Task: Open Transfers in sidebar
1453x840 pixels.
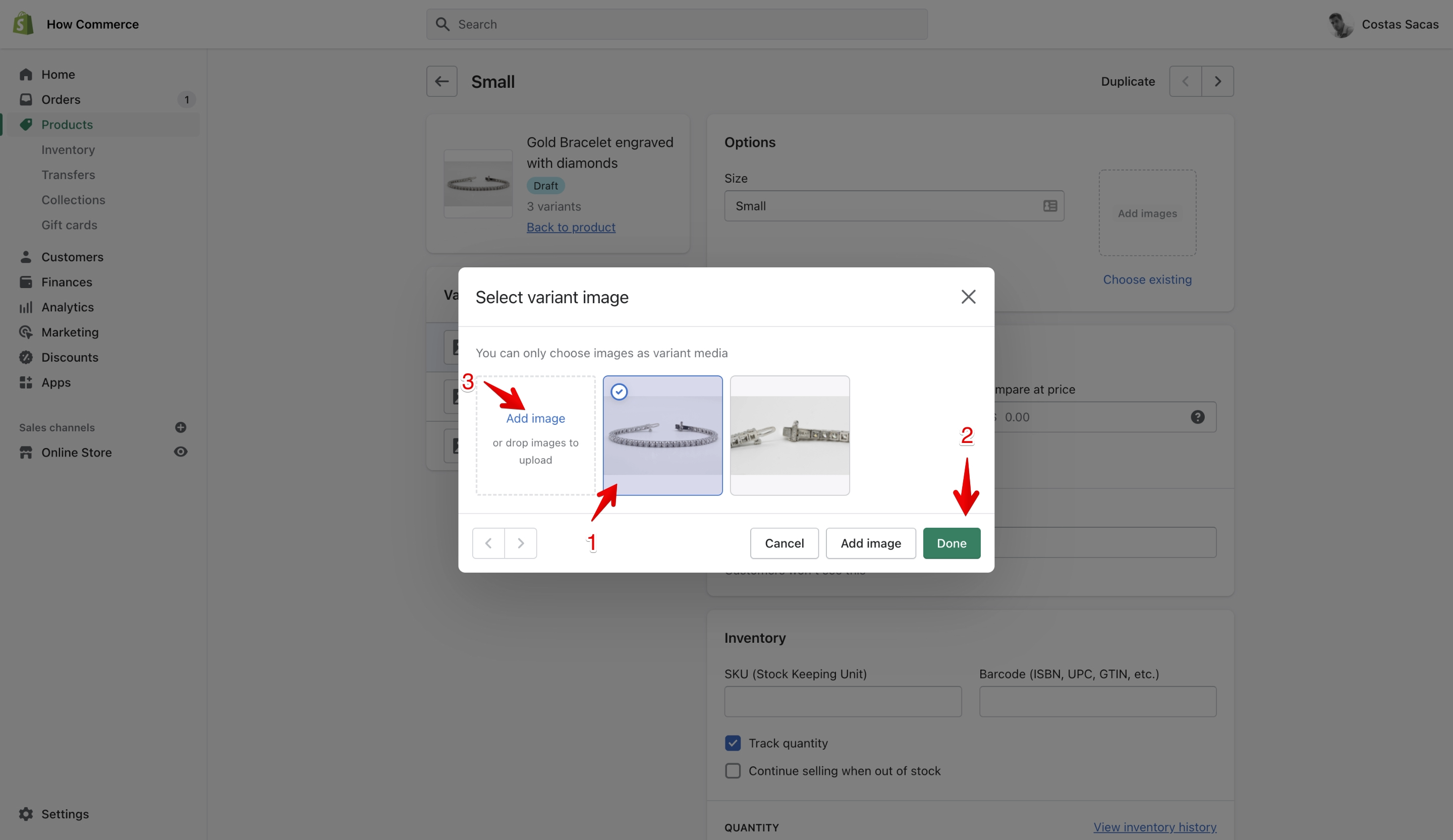Action: pyautogui.click(x=68, y=175)
